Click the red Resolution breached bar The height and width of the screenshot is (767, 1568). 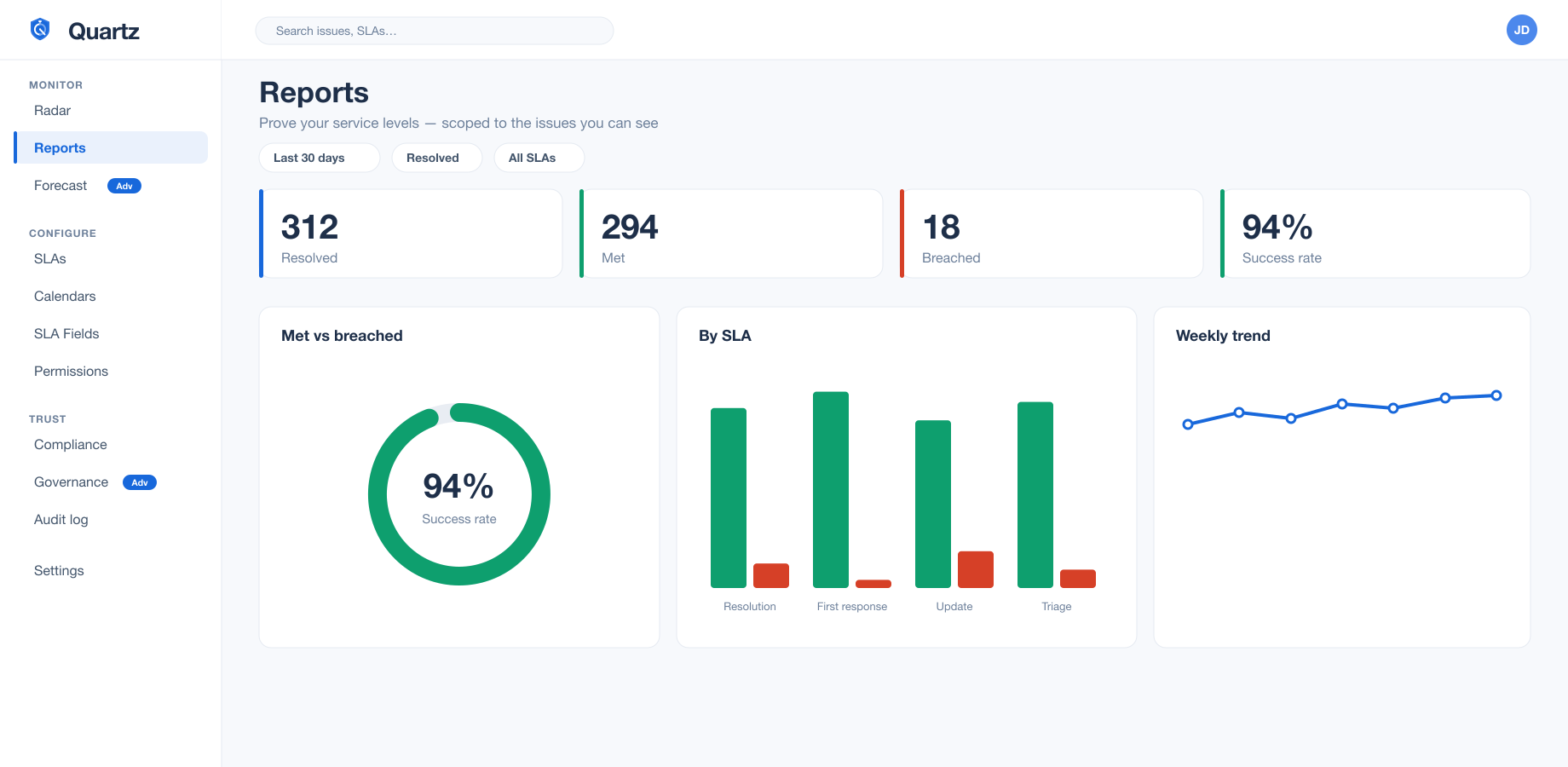click(771, 575)
